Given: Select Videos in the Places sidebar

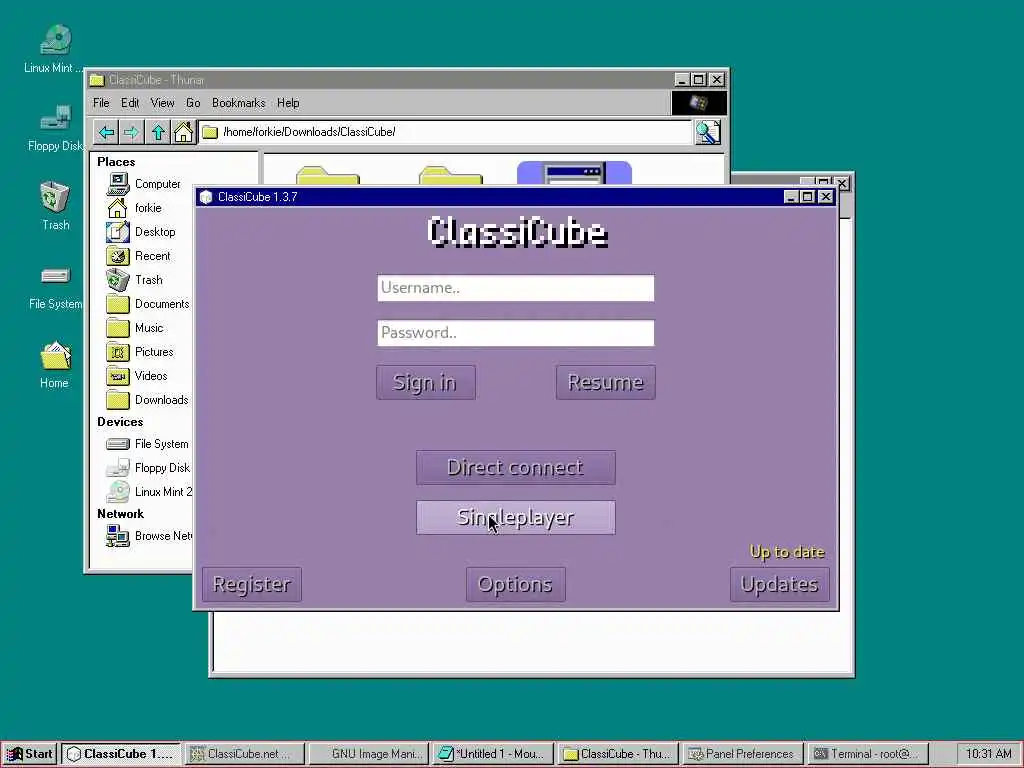Looking at the screenshot, I should [x=136, y=376].
